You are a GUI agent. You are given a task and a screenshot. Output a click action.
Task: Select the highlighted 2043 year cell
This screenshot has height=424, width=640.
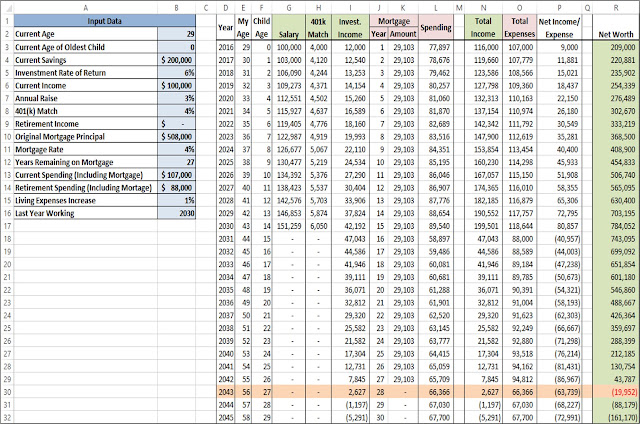click(226, 392)
